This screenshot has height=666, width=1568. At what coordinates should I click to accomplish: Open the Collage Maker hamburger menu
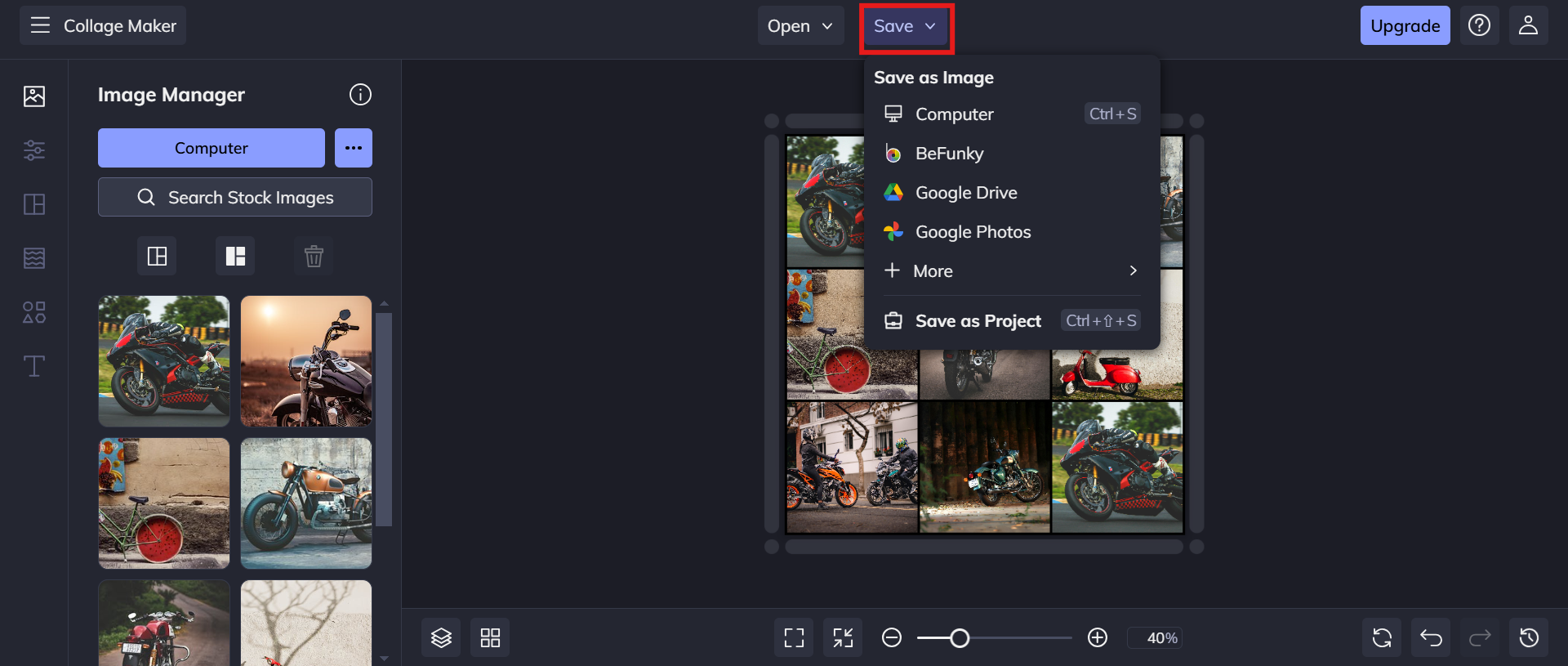point(40,25)
